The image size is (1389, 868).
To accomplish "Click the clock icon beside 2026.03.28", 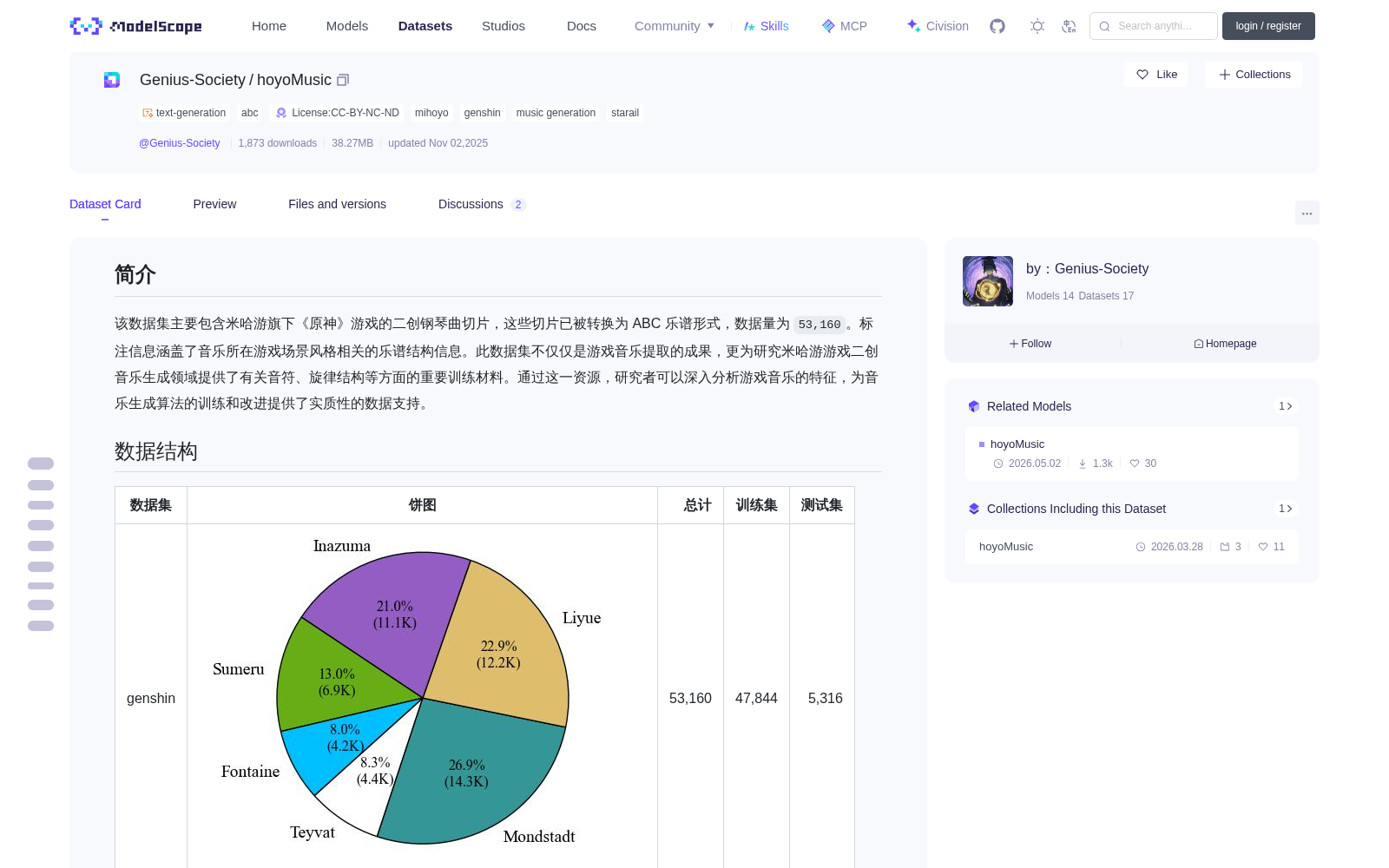I will click(1141, 547).
